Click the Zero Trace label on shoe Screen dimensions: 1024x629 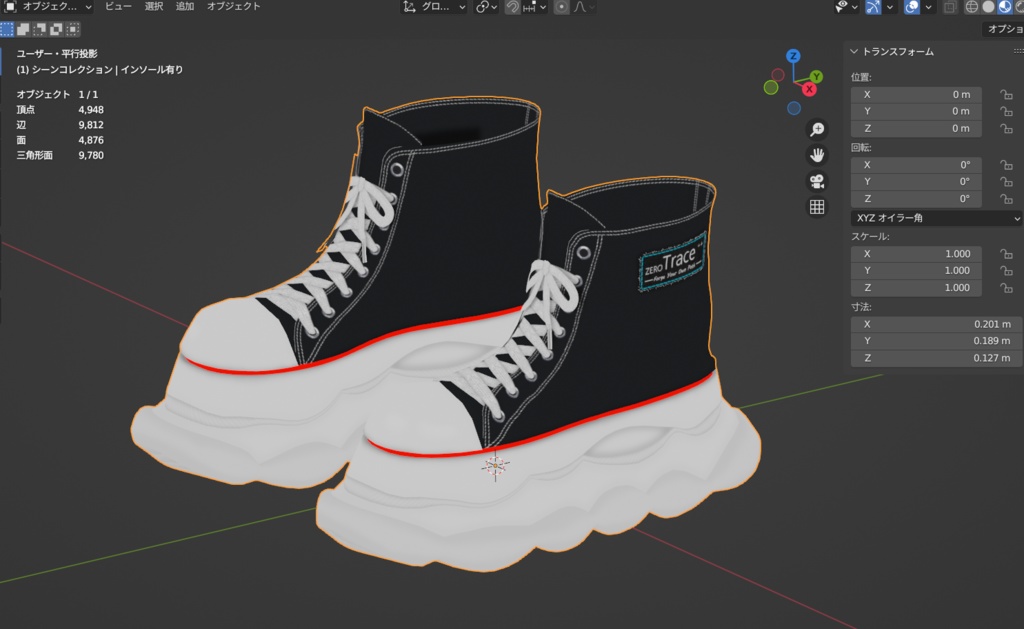pos(673,263)
